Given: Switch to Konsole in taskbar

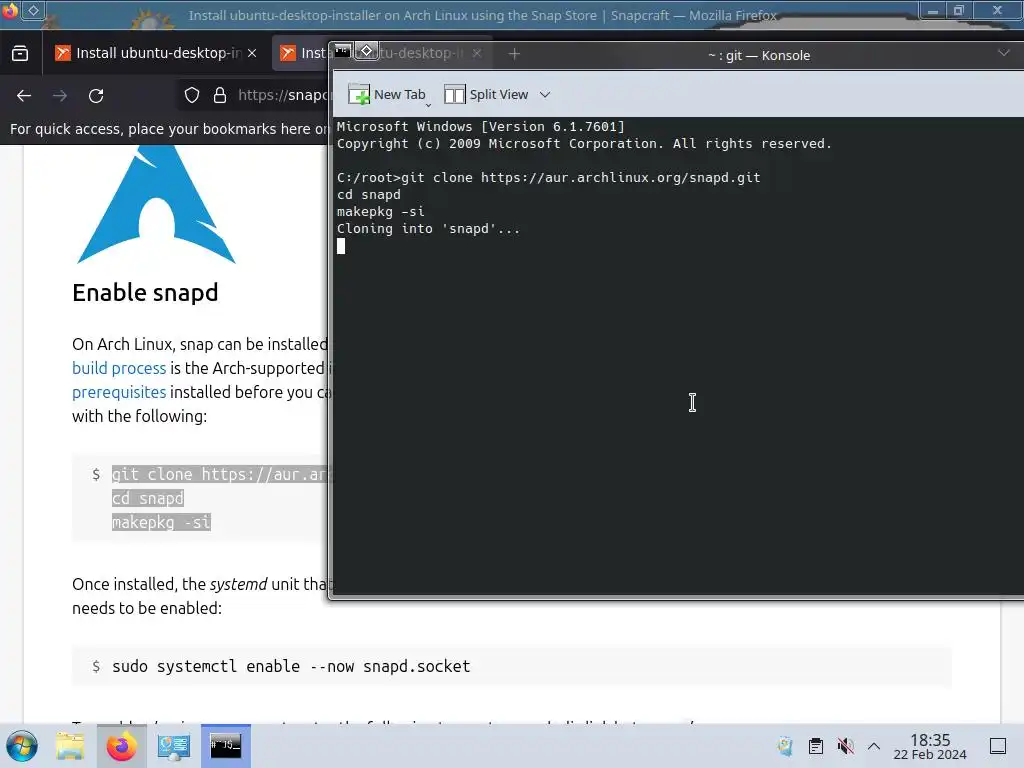Looking at the screenshot, I should tap(226, 746).
